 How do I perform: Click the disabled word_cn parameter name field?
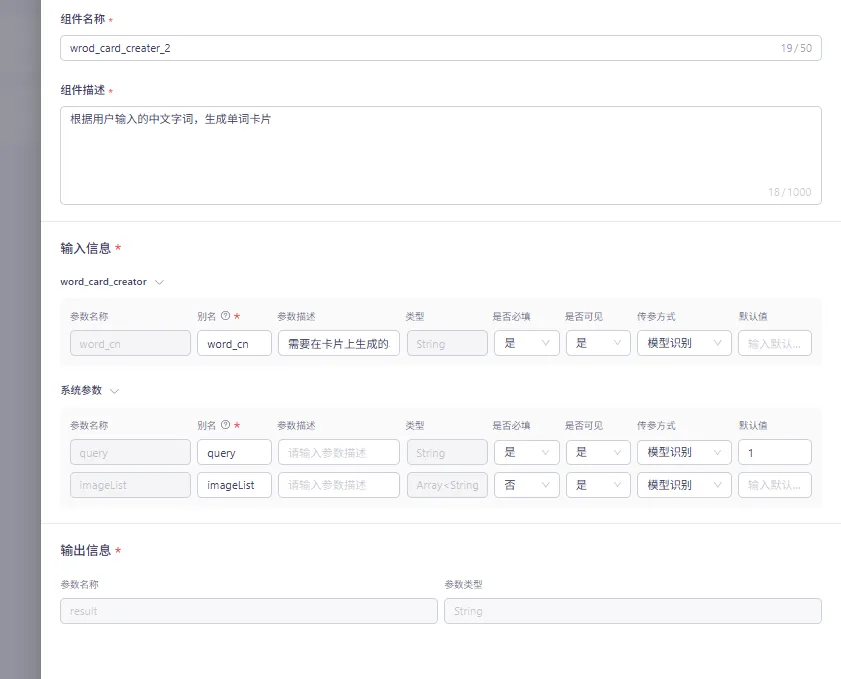point(130,343)
